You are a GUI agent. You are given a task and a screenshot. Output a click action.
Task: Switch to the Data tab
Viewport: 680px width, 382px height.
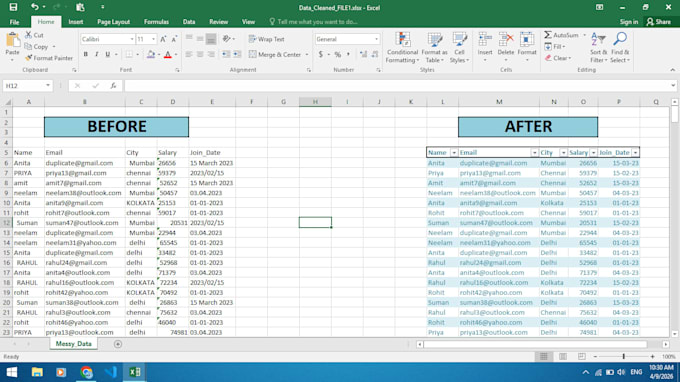(189, 22)
